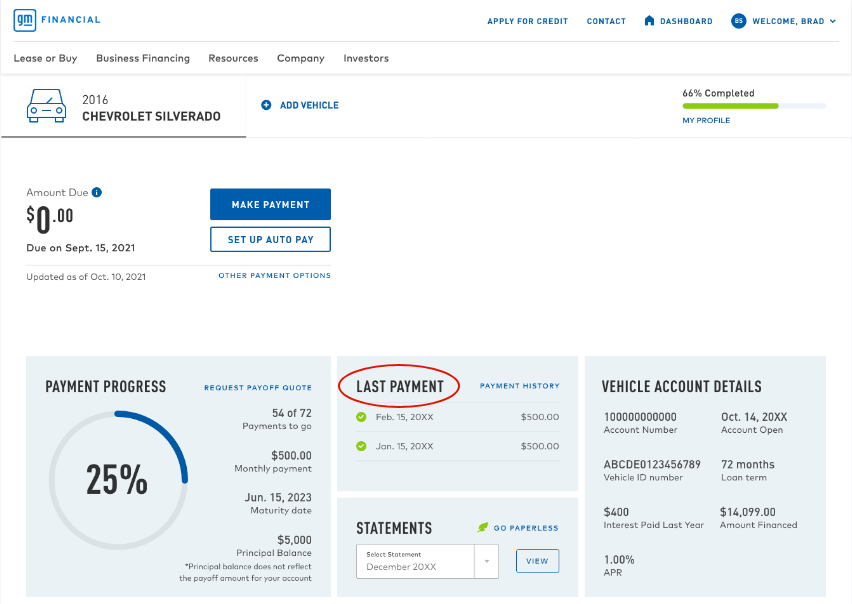Screen dimensions: 852x604
Task: Click the $400 interest paid value
Action: 616,512
